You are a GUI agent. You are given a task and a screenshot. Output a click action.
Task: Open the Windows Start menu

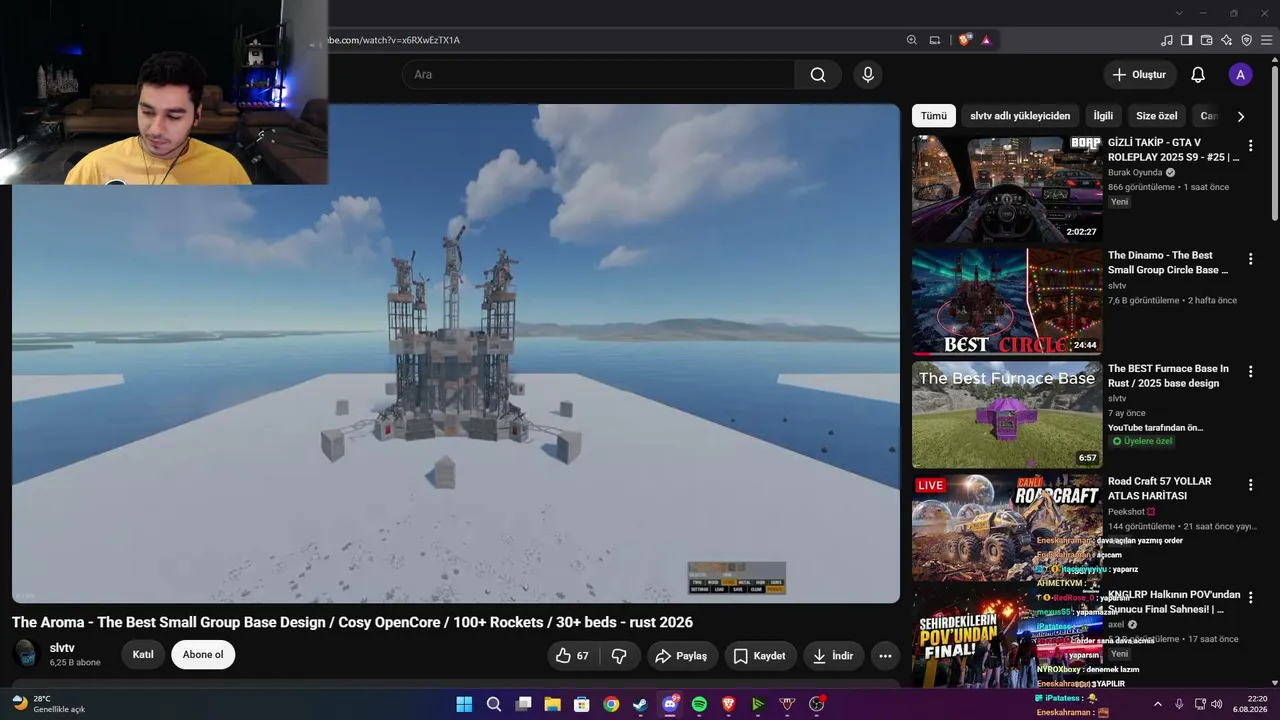click(464, 704)
